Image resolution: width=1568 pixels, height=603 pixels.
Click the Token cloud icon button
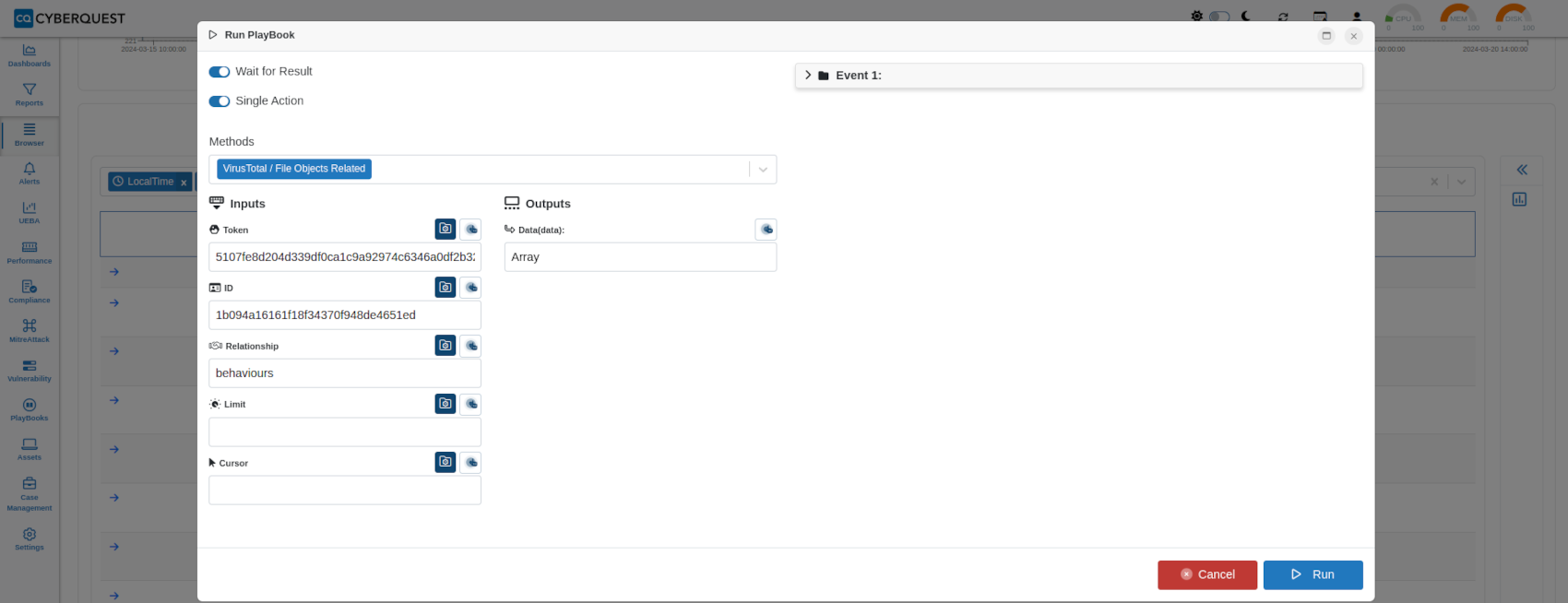(470, 229)
